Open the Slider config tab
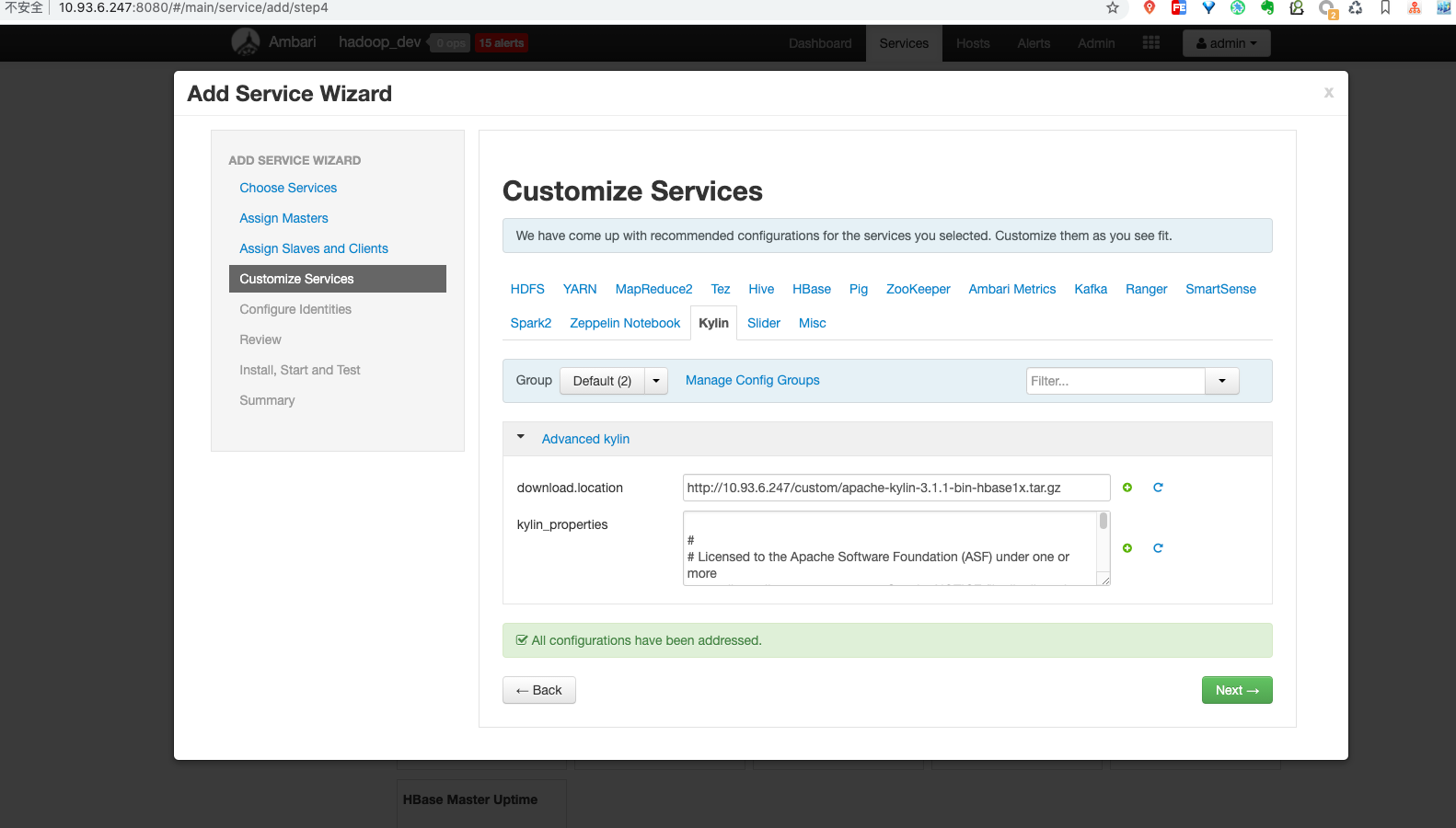The height and width of the screenshot is (828, 1456). [x=764, y=323]
